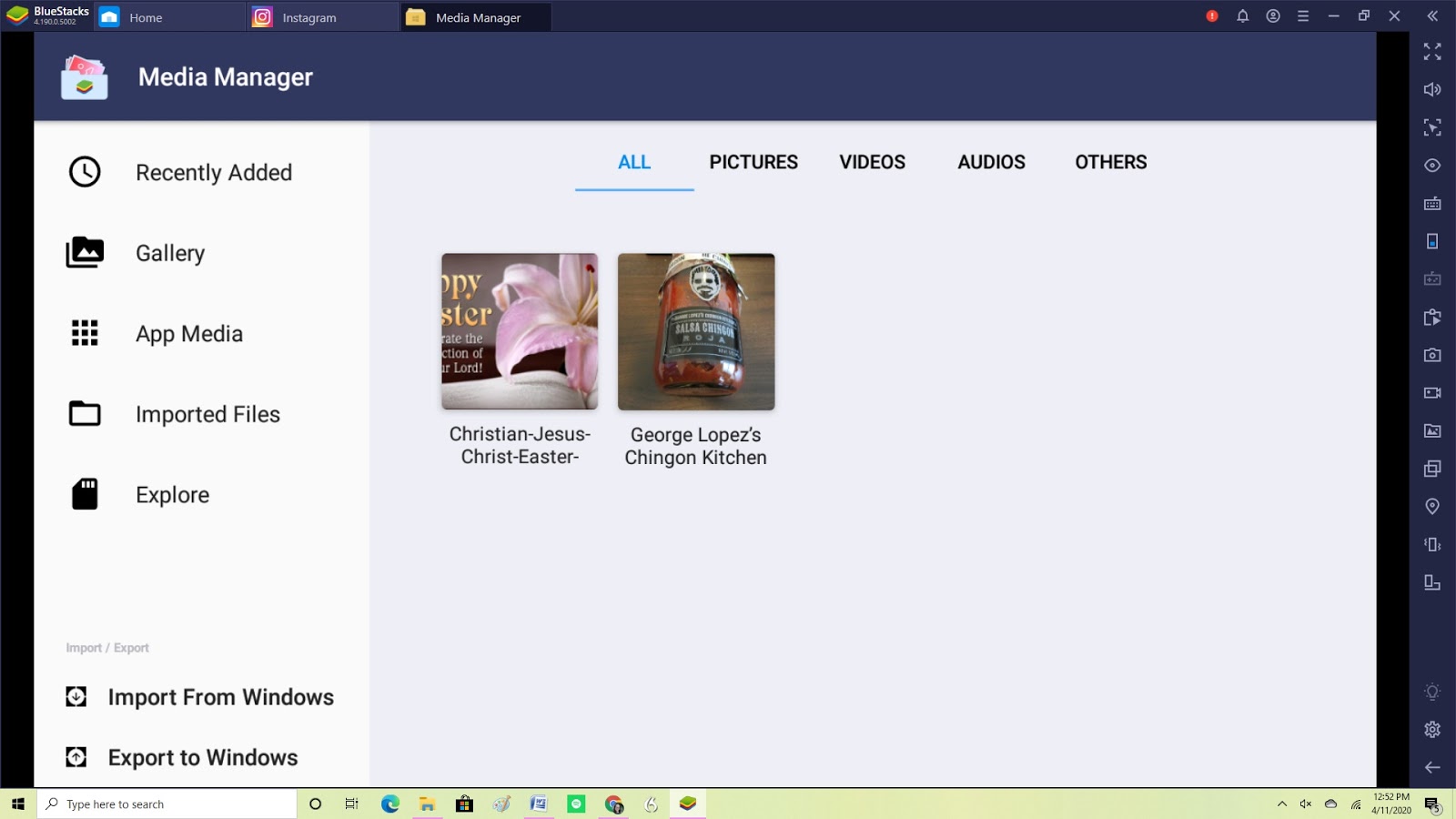The image size is (1456, 819).
Task: Switch to the ALL tab
Action: [x=634, y=162]
